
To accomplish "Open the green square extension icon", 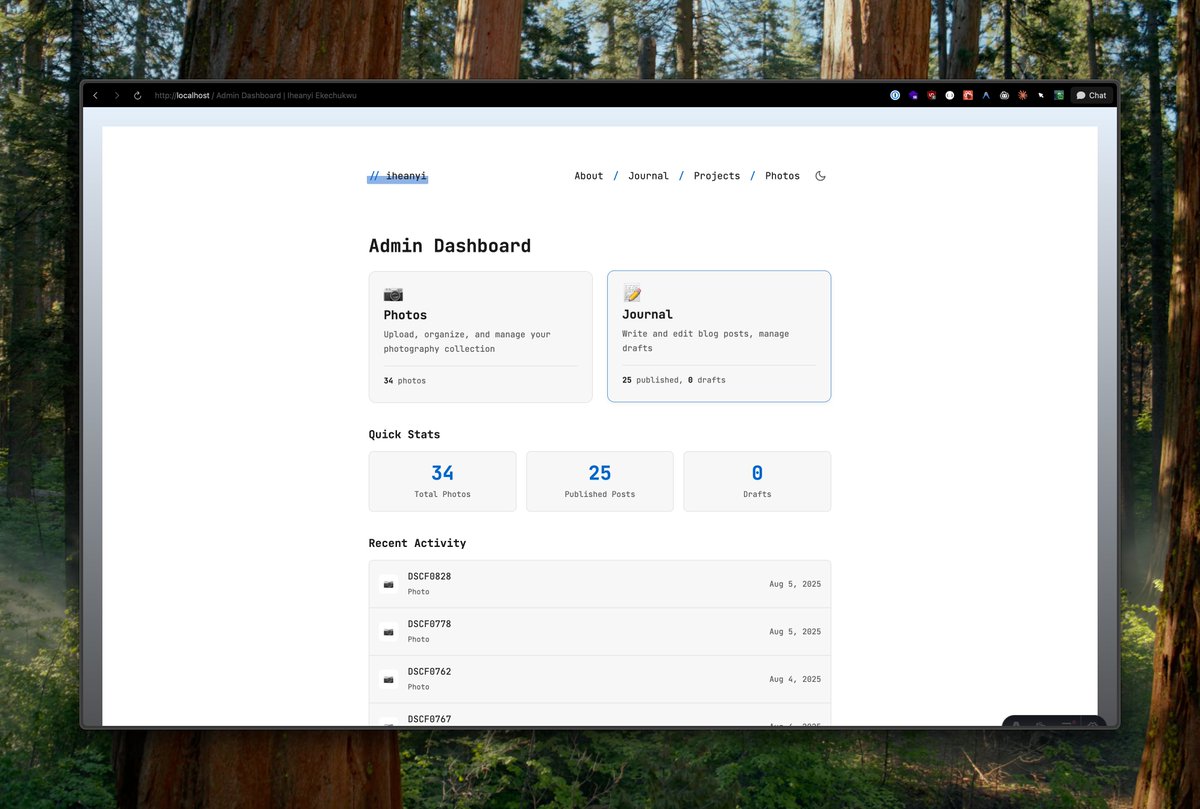I will point(1059,96).
